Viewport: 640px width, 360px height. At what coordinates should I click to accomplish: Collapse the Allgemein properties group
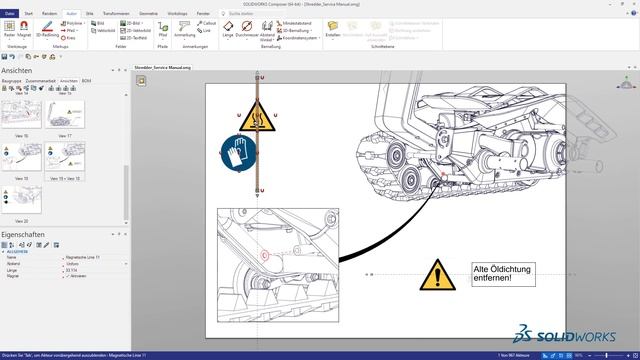pyautogui.click(x=3, y=252)
